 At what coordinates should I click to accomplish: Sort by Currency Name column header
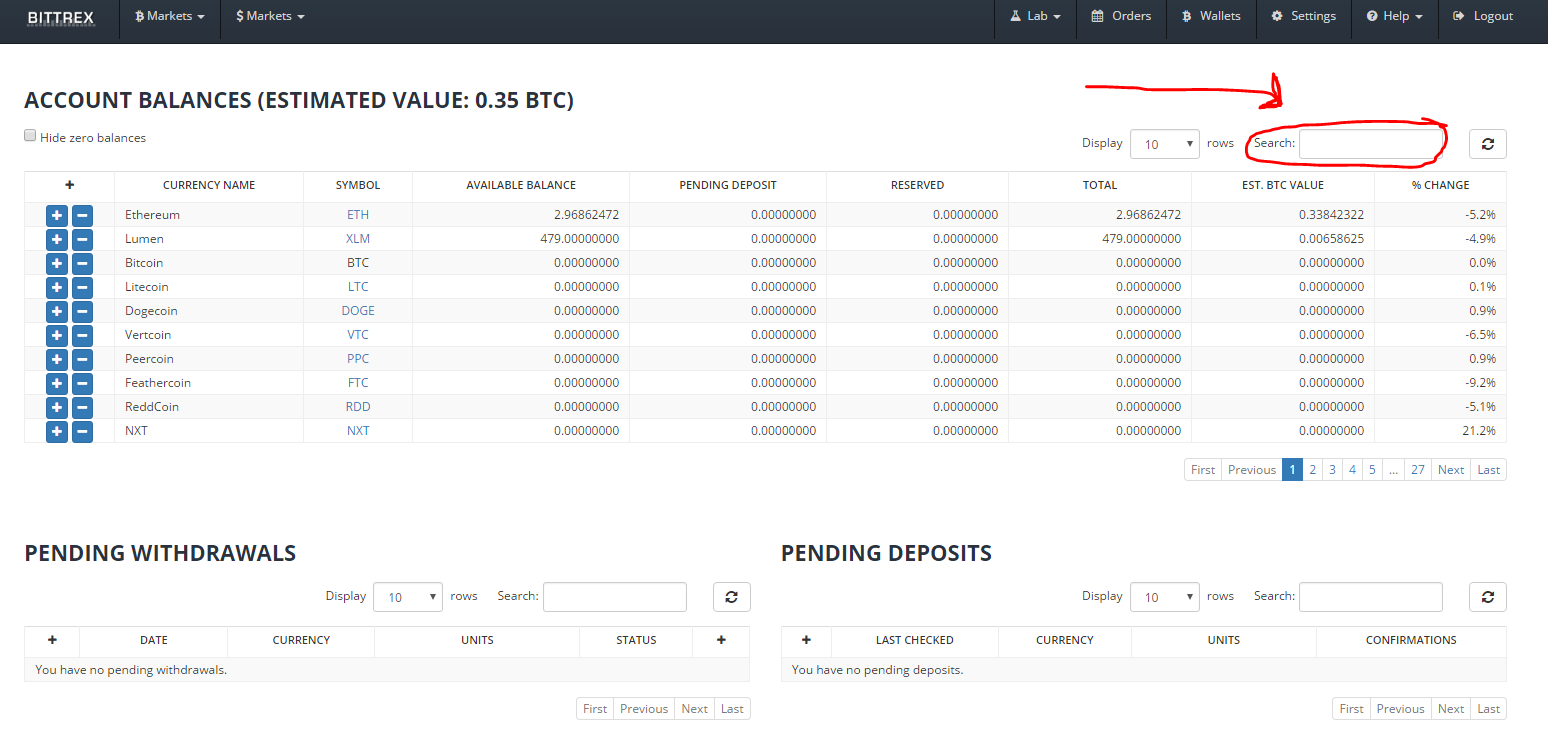(x=209, y=185)
